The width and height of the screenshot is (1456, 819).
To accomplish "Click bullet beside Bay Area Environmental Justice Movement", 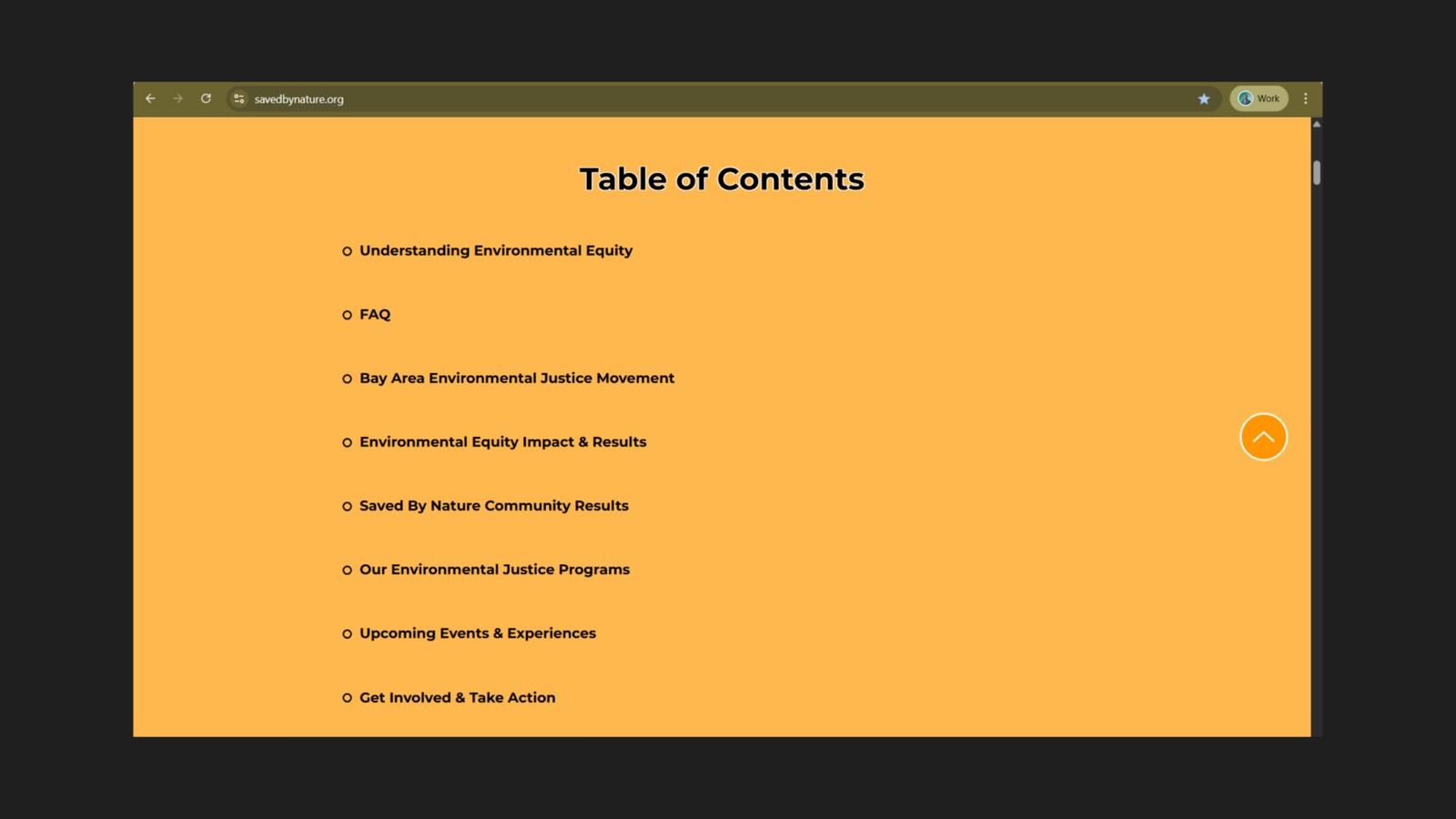I will point(347,379).
